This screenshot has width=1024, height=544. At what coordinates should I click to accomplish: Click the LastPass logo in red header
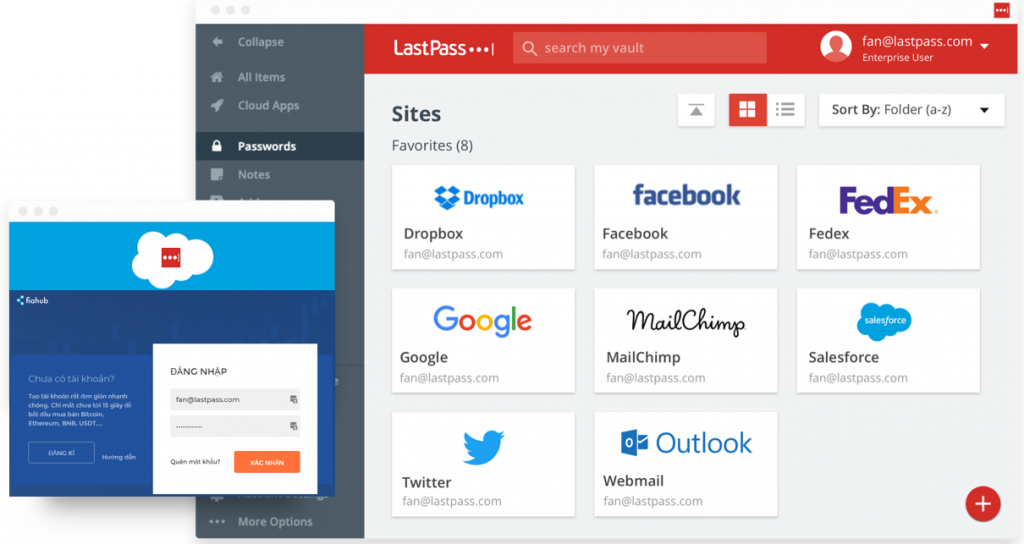[x=443, y=48]
